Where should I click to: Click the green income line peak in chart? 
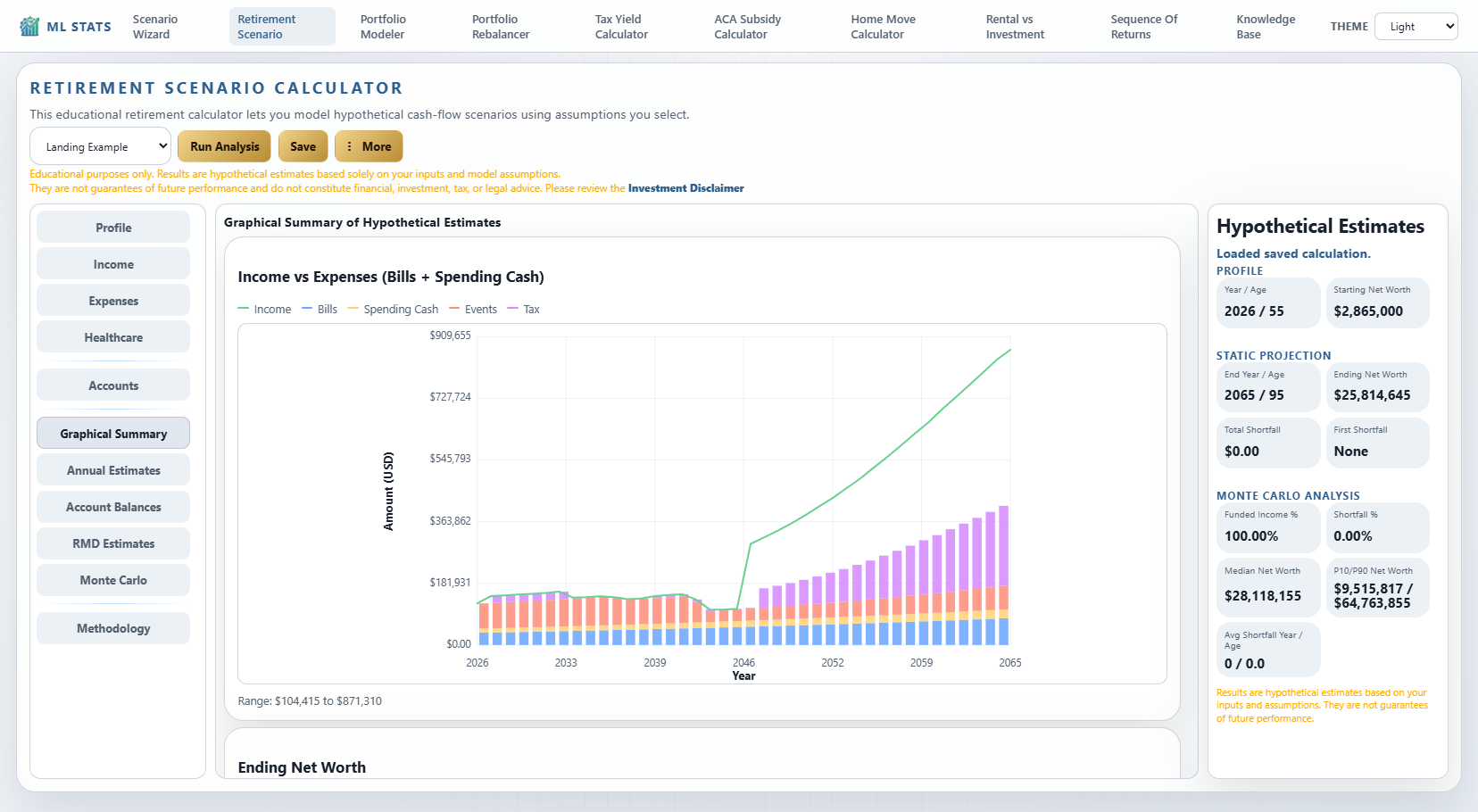tap(1009, 350)
